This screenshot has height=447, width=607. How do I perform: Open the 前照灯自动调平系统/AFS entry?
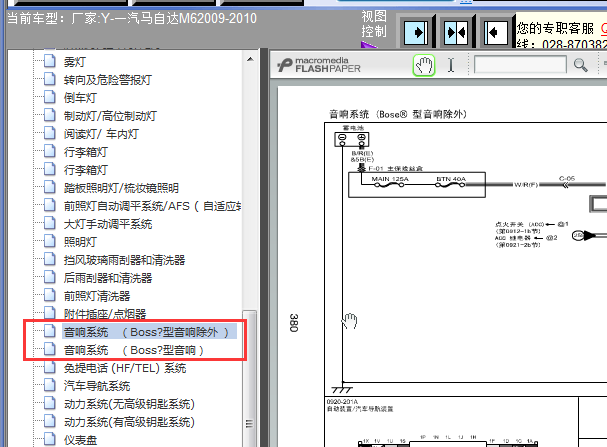tap(153, 206)
